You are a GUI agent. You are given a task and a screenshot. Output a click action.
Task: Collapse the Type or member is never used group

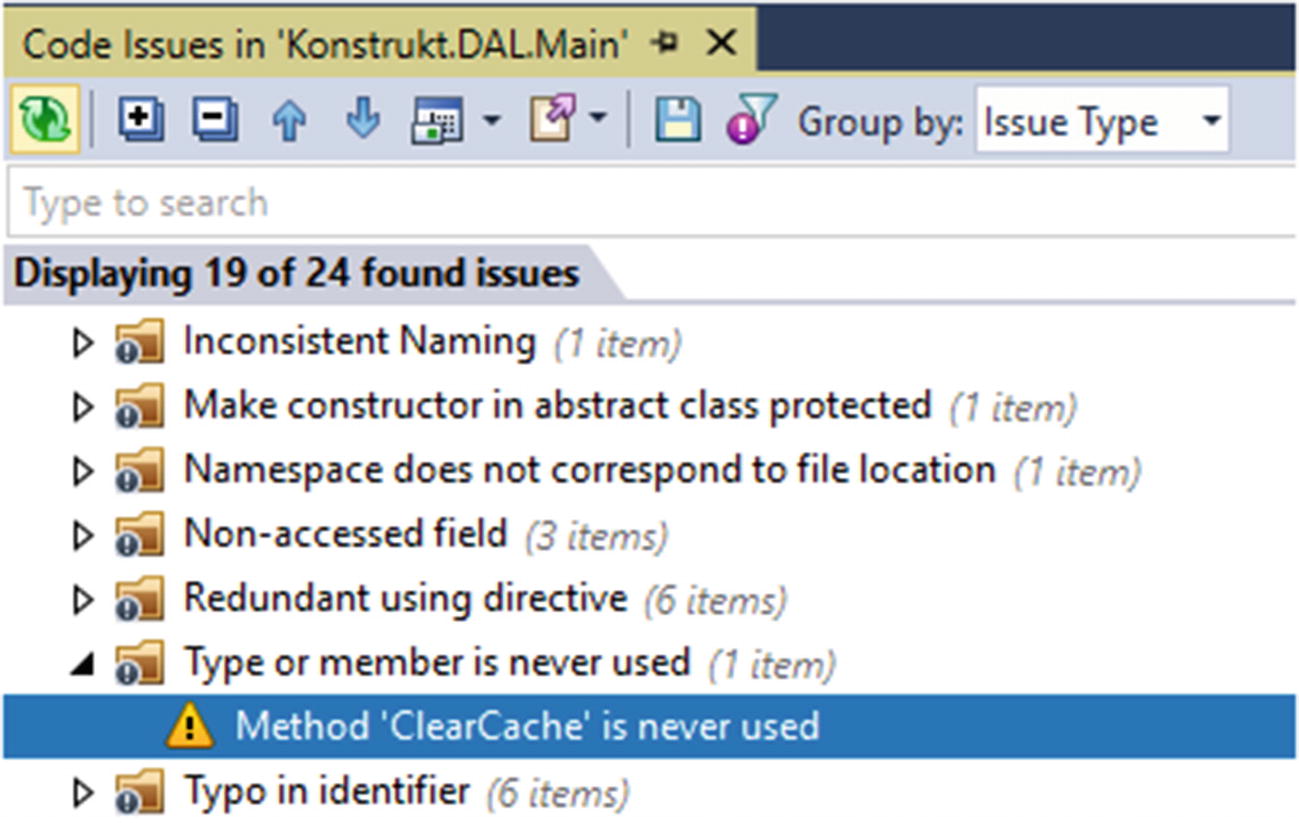click(x=82, y=664)
